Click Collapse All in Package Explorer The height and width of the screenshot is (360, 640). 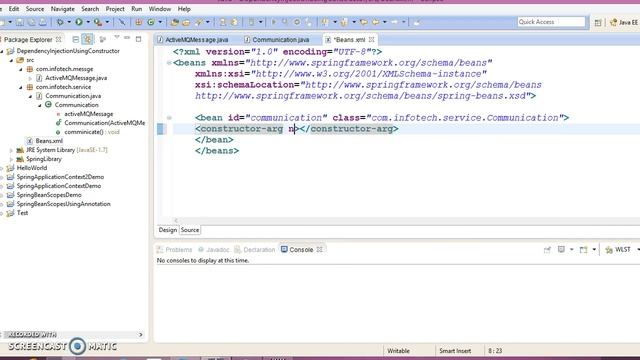[76, 40]
